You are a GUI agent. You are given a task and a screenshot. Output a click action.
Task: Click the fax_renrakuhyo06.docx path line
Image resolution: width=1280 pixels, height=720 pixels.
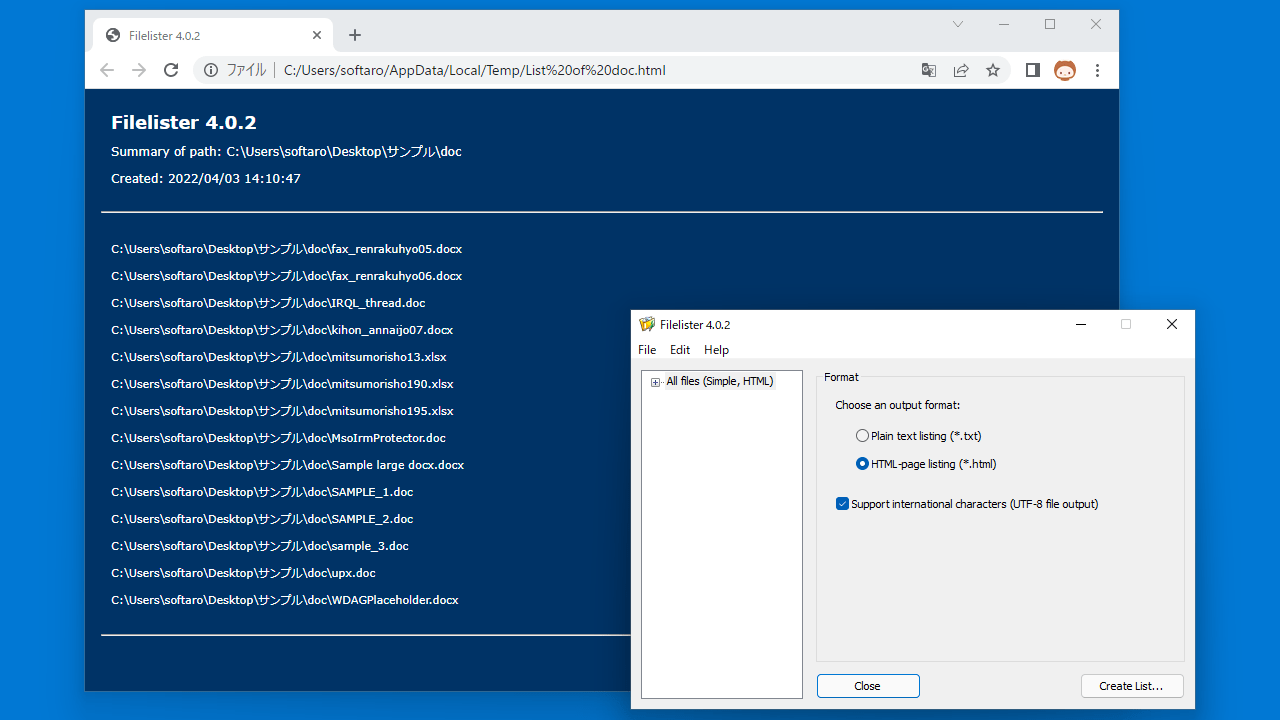[x=287, y=276]
